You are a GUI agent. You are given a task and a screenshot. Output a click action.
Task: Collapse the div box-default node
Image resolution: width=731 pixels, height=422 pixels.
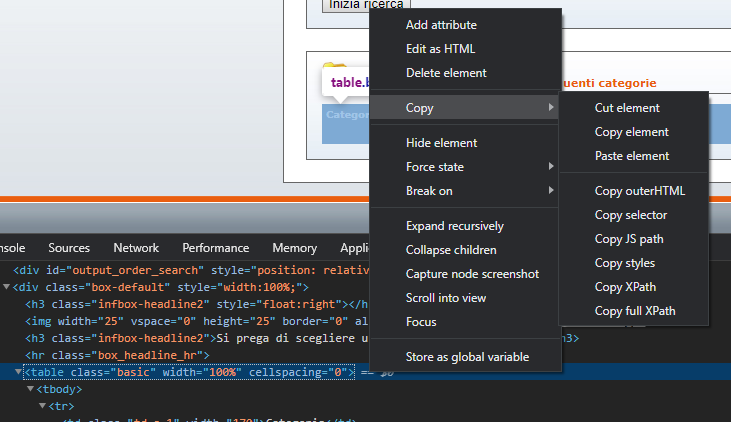[7, 287]
